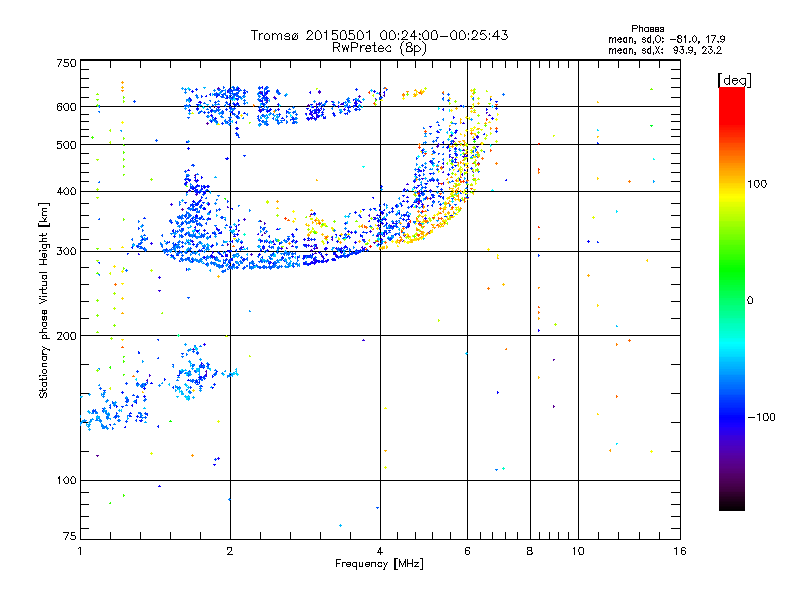Viewport: 800px width, 600px height.
Task: Click the y-axis tick label "200"
Action: 66,336
